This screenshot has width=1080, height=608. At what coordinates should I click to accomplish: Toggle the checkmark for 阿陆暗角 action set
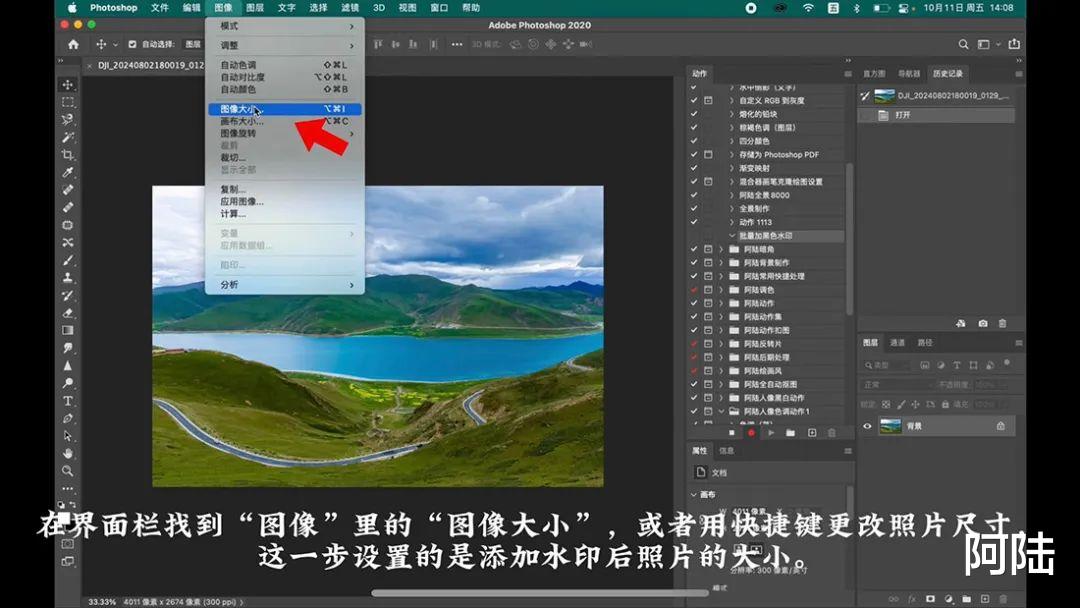pyautogui.click(x=694, y=249)
